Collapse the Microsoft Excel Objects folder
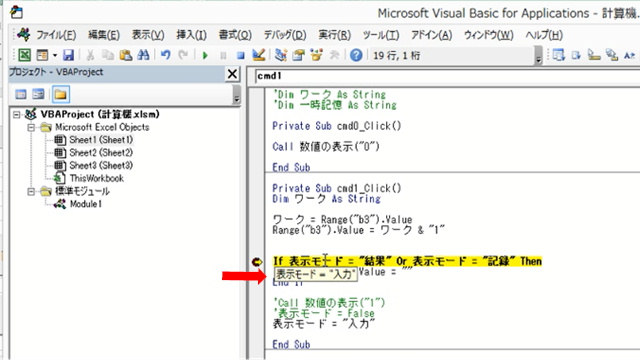Viewport: 640px width, 360px height. point(31,127)
